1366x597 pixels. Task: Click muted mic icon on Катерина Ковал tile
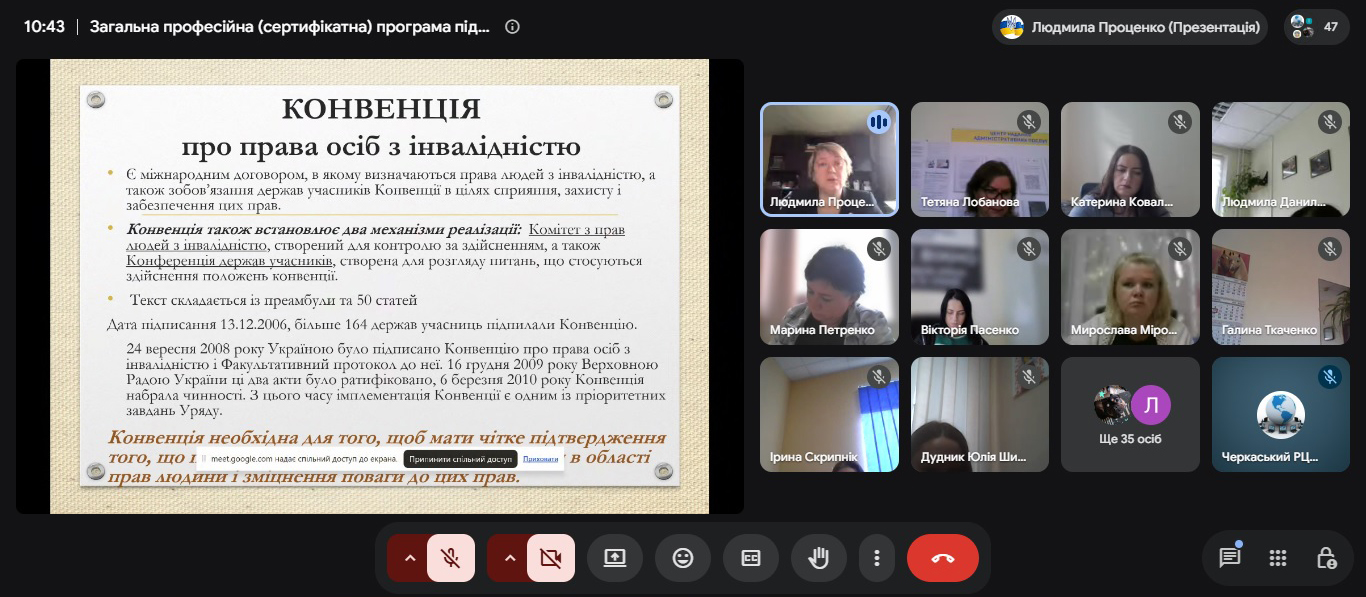tap(1180, 122)
